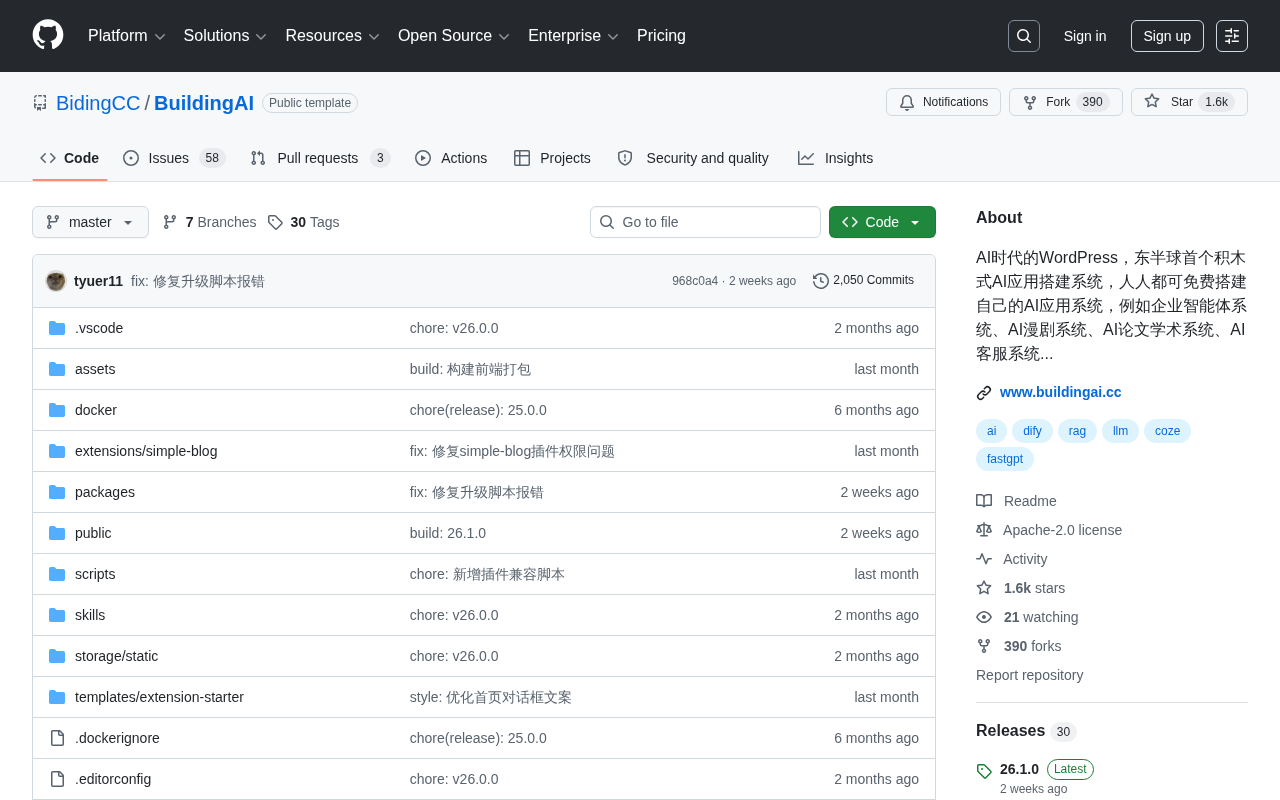This screenshot has height=800, width=1280.
Task: Click the forks icon in About
Action: click(984, 646)
